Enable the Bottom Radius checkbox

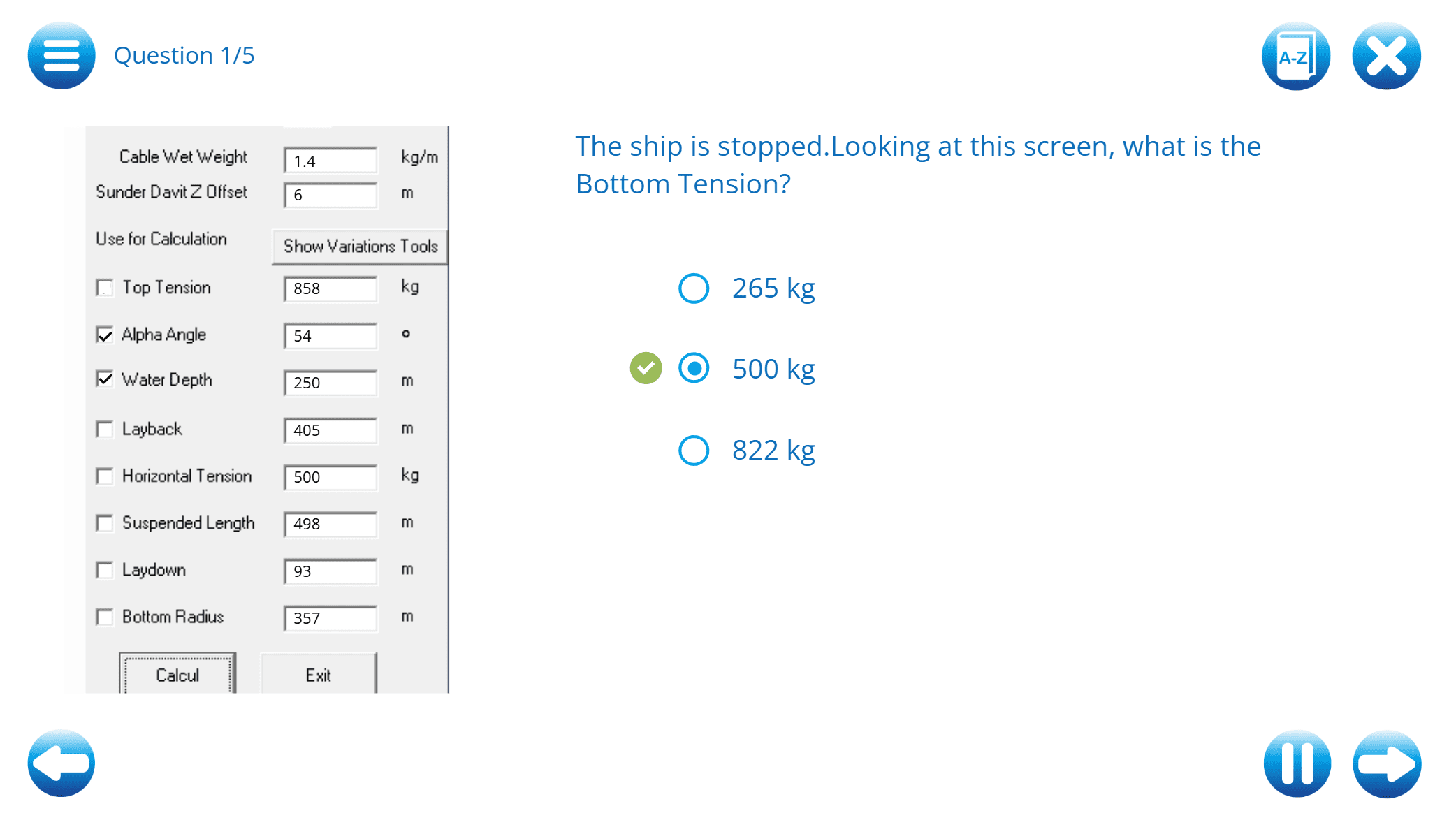105,617
